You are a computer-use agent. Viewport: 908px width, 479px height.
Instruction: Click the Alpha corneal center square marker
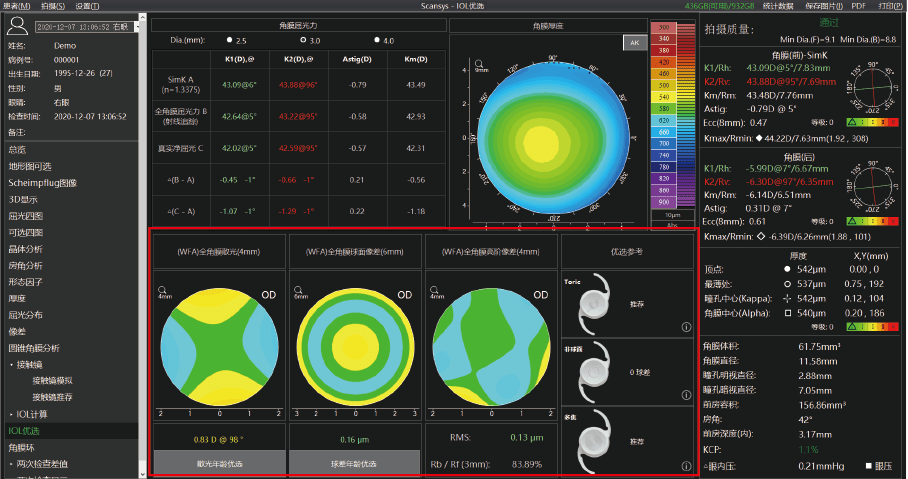point(788,313)
